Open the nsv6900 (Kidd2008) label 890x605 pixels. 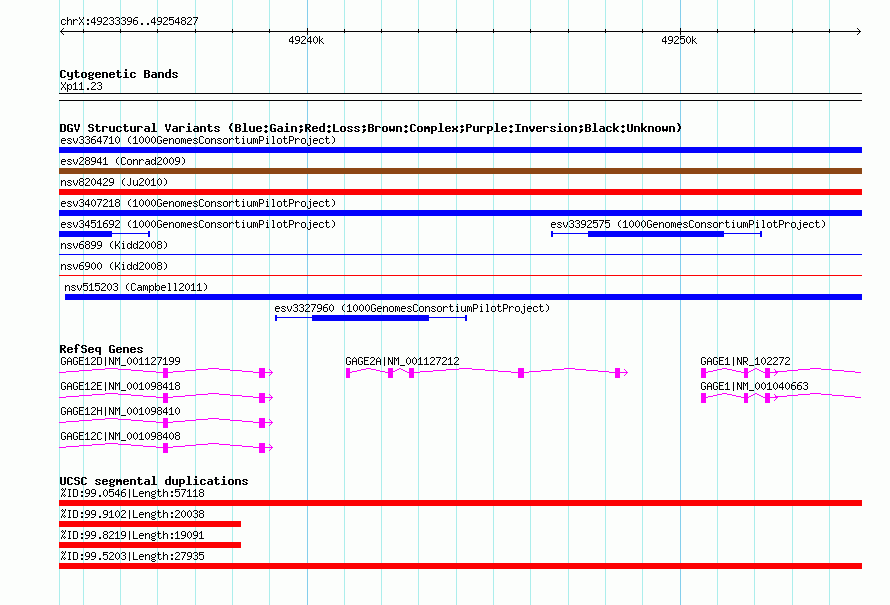pos(114,266)
